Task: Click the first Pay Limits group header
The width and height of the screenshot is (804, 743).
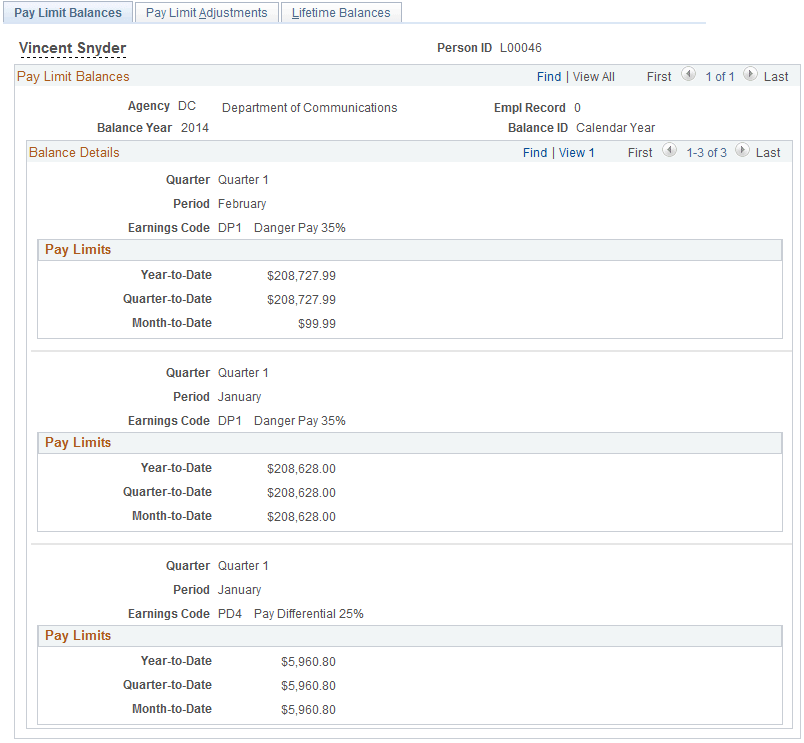Action: pos(77,249)
